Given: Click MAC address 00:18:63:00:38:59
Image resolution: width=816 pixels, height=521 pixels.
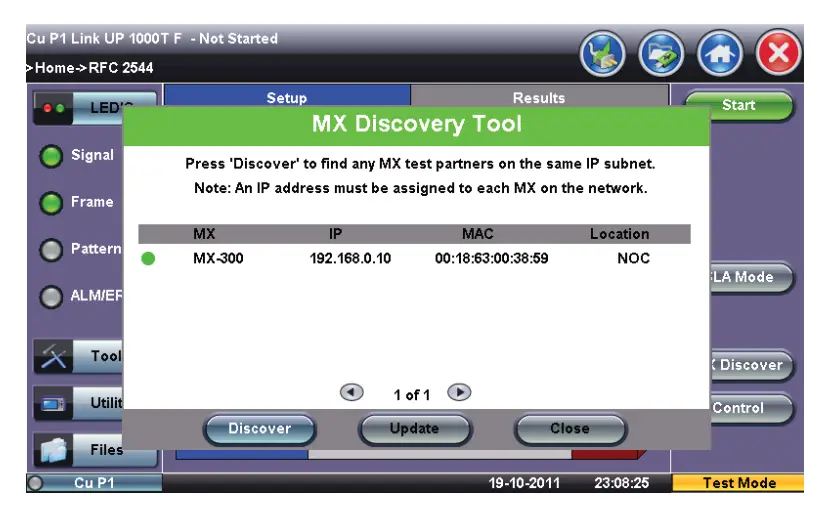Looking at the screenshot, I should [x=491, y=259].
